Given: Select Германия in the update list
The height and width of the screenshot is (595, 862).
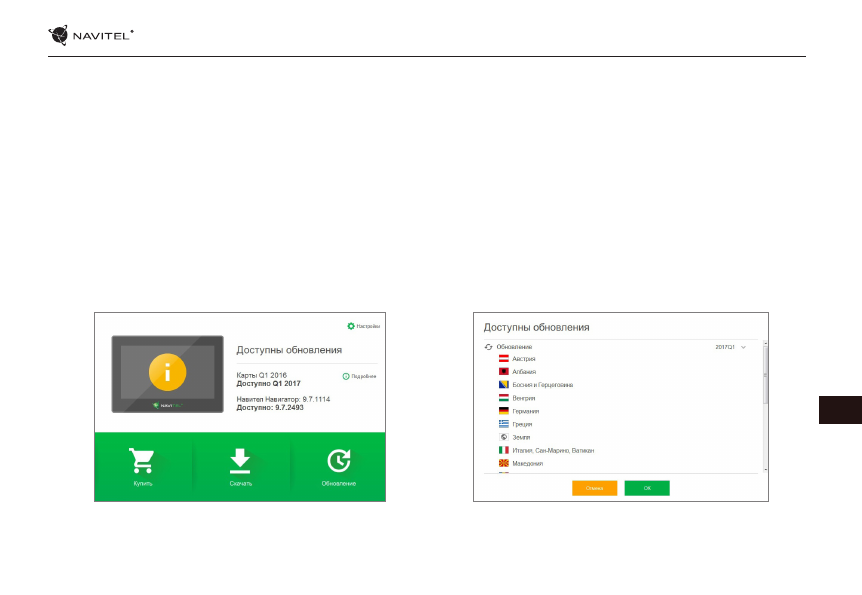Looking at the screenshot, I should (525, 411).
